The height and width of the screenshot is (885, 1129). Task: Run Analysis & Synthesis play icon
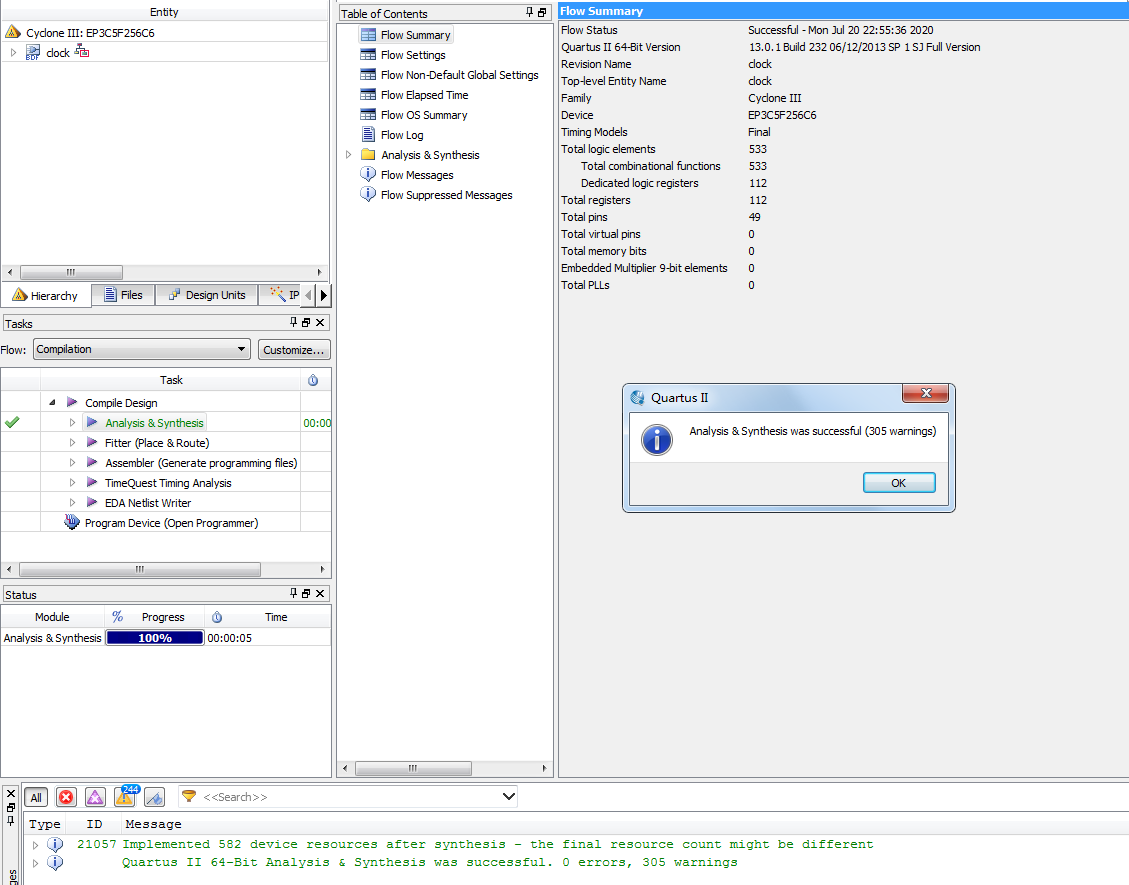(92, 422)
